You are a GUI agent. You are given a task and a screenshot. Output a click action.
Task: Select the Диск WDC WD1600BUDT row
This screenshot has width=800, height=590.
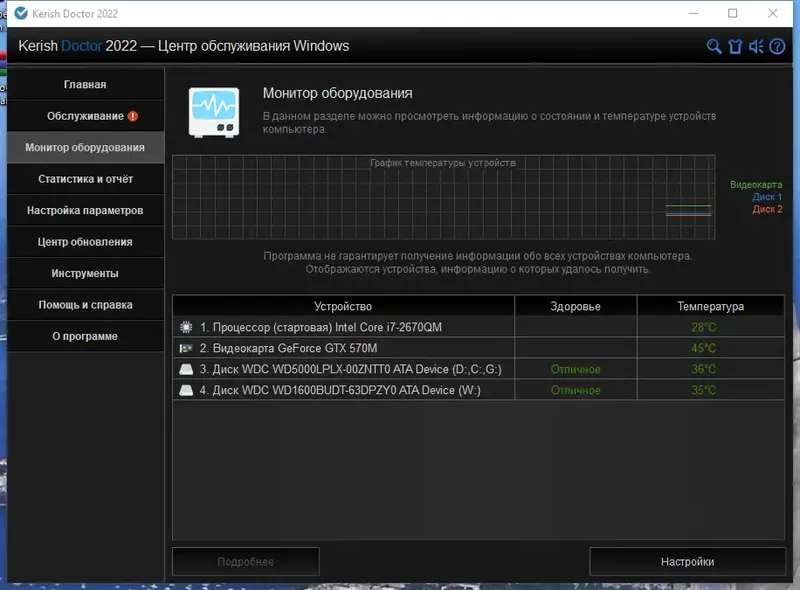click(479, 390)
